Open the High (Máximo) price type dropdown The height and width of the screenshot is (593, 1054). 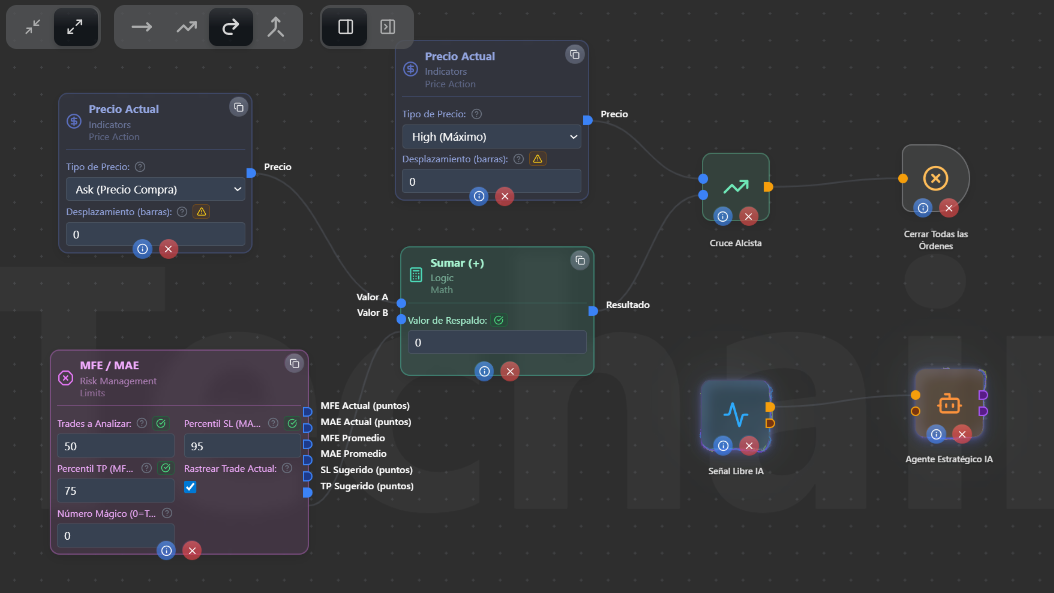pyautogui.click(x=491, y=137)
